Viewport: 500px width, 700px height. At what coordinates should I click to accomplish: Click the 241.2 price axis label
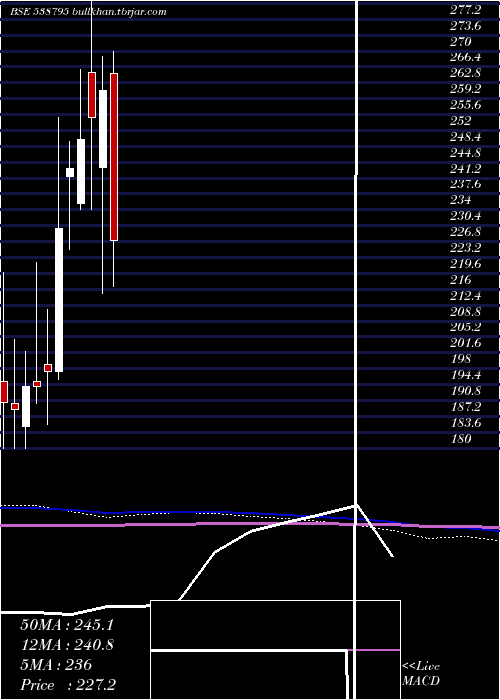465,168
